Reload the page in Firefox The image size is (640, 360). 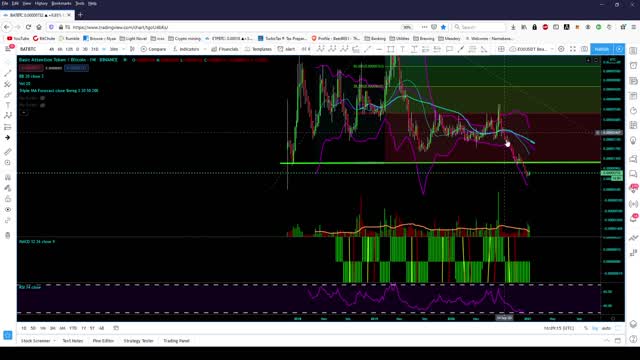28,27
